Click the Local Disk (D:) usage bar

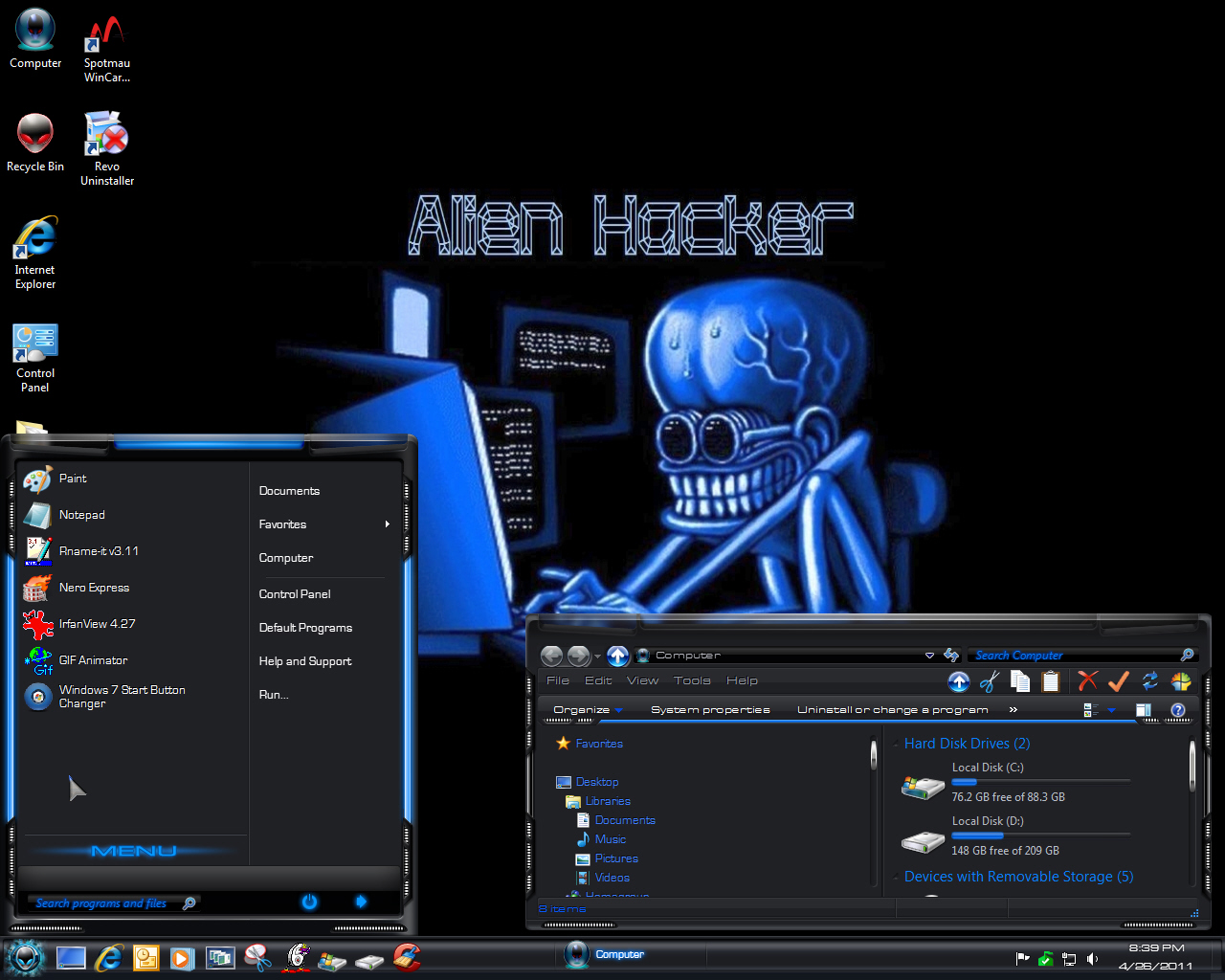pyautogui.click(x=1040, y=835)
